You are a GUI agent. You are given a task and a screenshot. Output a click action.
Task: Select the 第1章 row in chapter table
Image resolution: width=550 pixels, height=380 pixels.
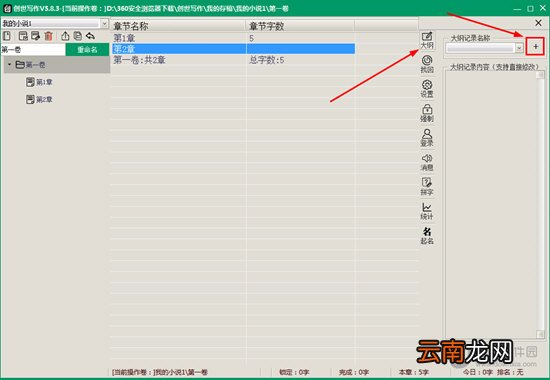(233, 38)
